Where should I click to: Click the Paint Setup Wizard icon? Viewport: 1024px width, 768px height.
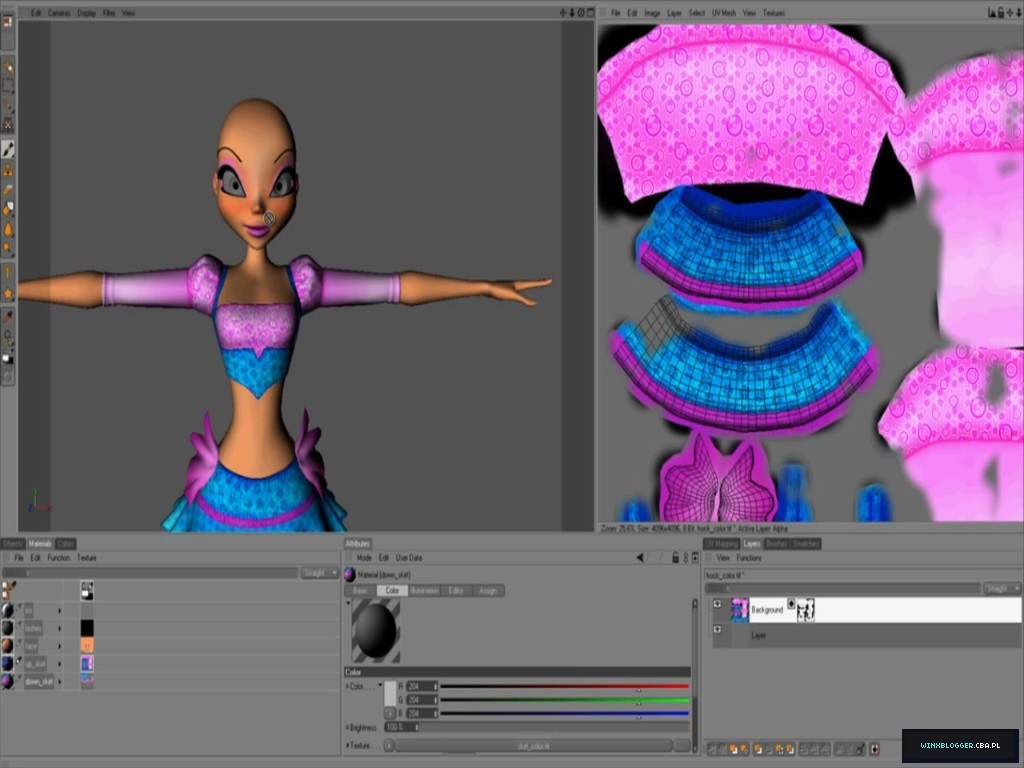(x=8, y=65)
